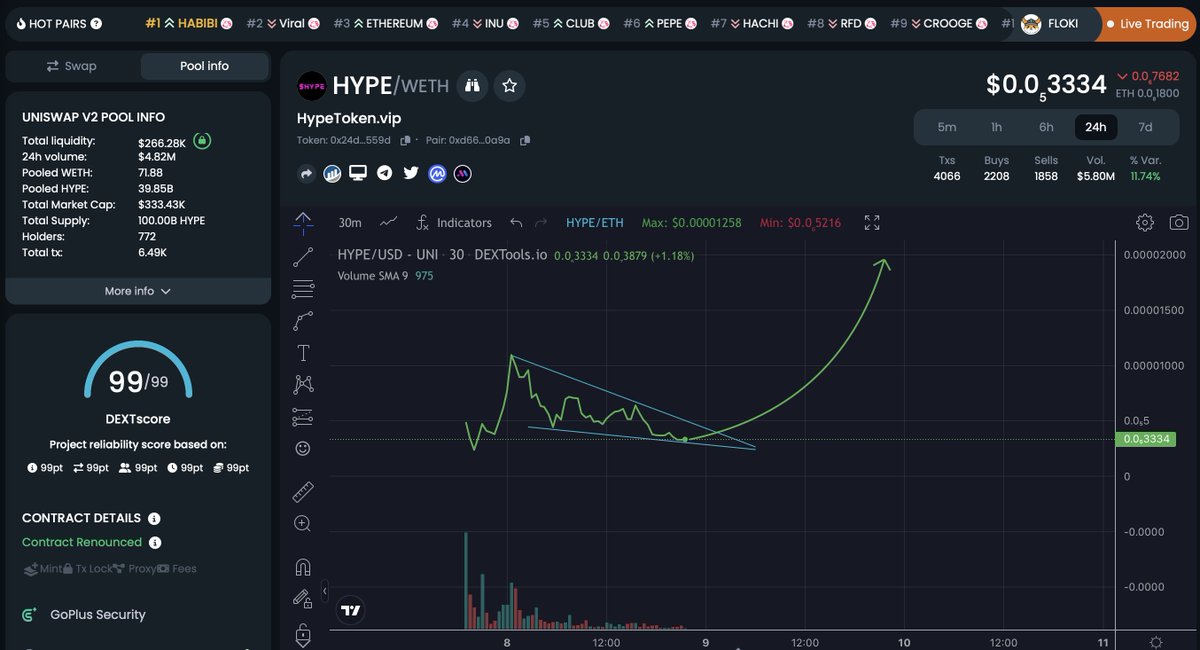Switch chart pair to HYPE/ETH
The height and width of the screenshot is (650, 1200).
coord(594,223)
